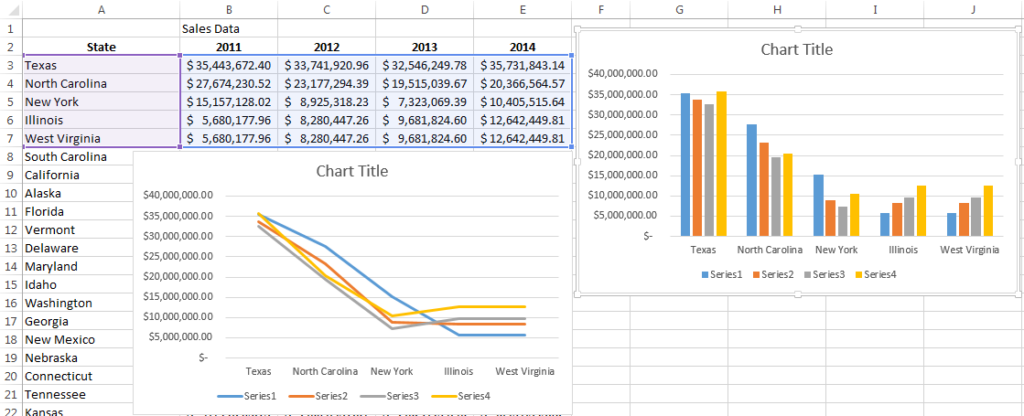Select cell containing $35,731,843.14
The height and width of the screenshot is (416, 1024).
(x=523, y=65)
